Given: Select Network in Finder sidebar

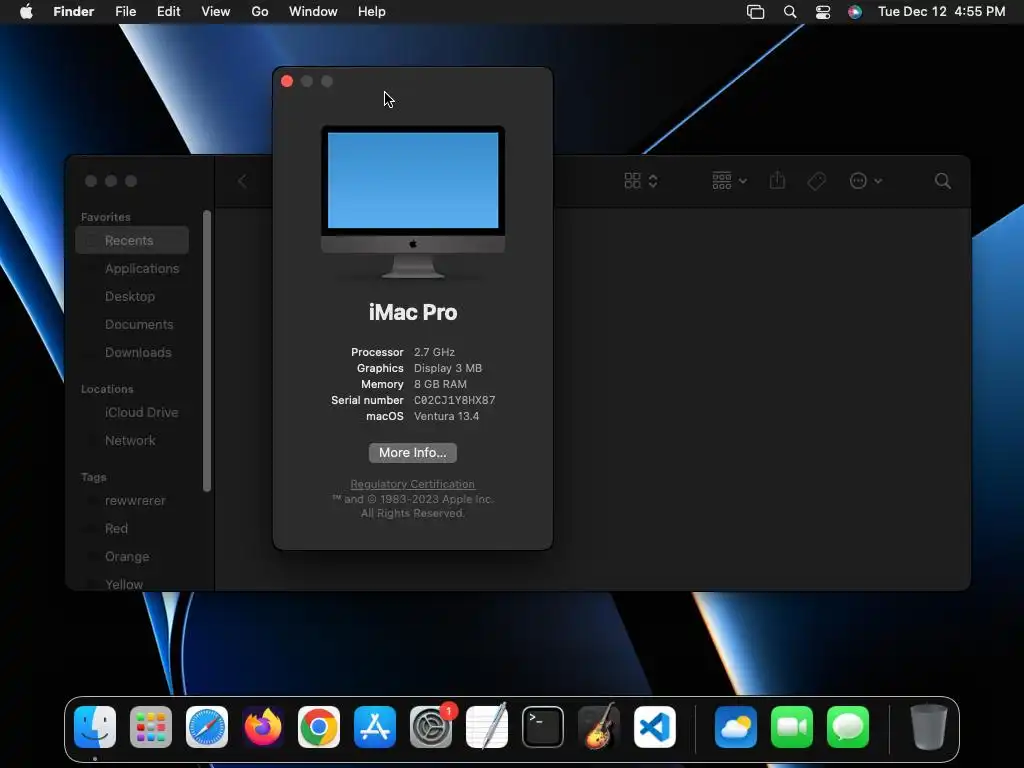Looking at the screenshot, I should tap(132, 441).
